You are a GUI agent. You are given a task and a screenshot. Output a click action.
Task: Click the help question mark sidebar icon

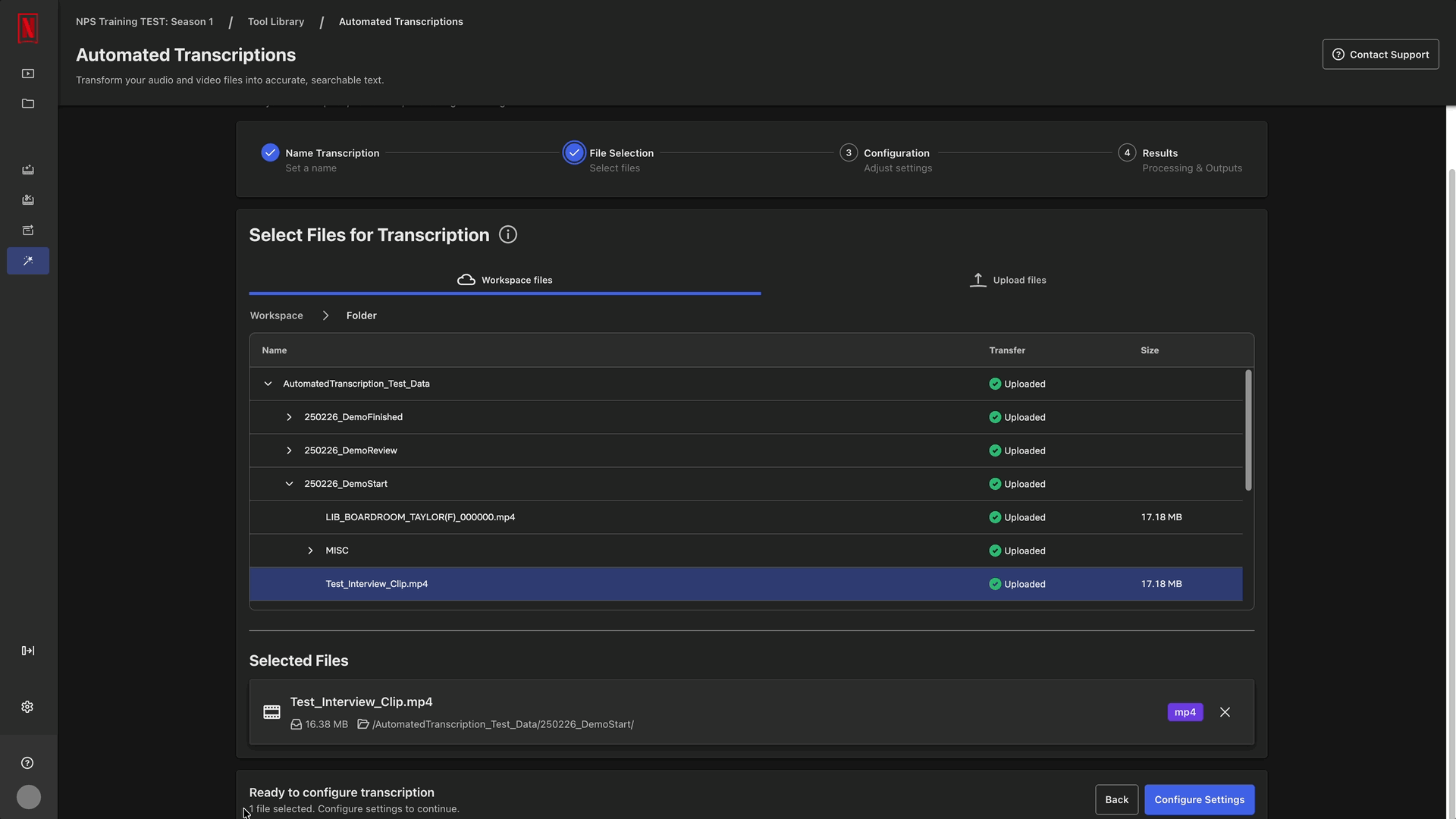pyautogui.click(x=27, y=763)
